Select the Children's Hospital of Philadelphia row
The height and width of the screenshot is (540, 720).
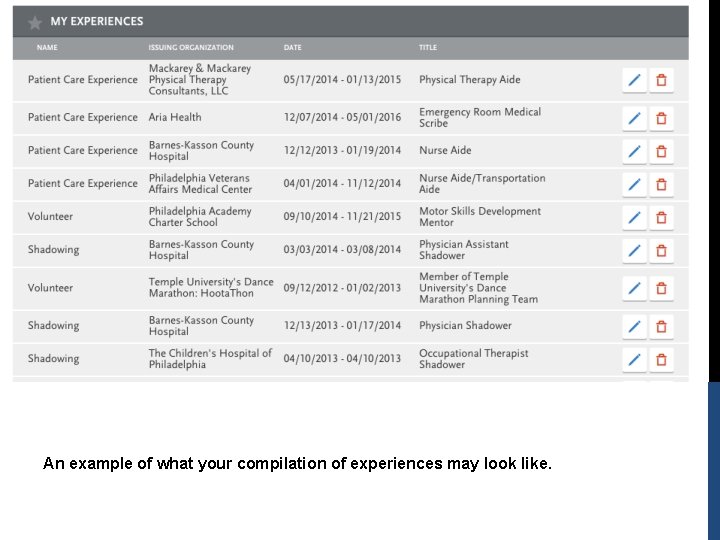(x=350, y=360)
